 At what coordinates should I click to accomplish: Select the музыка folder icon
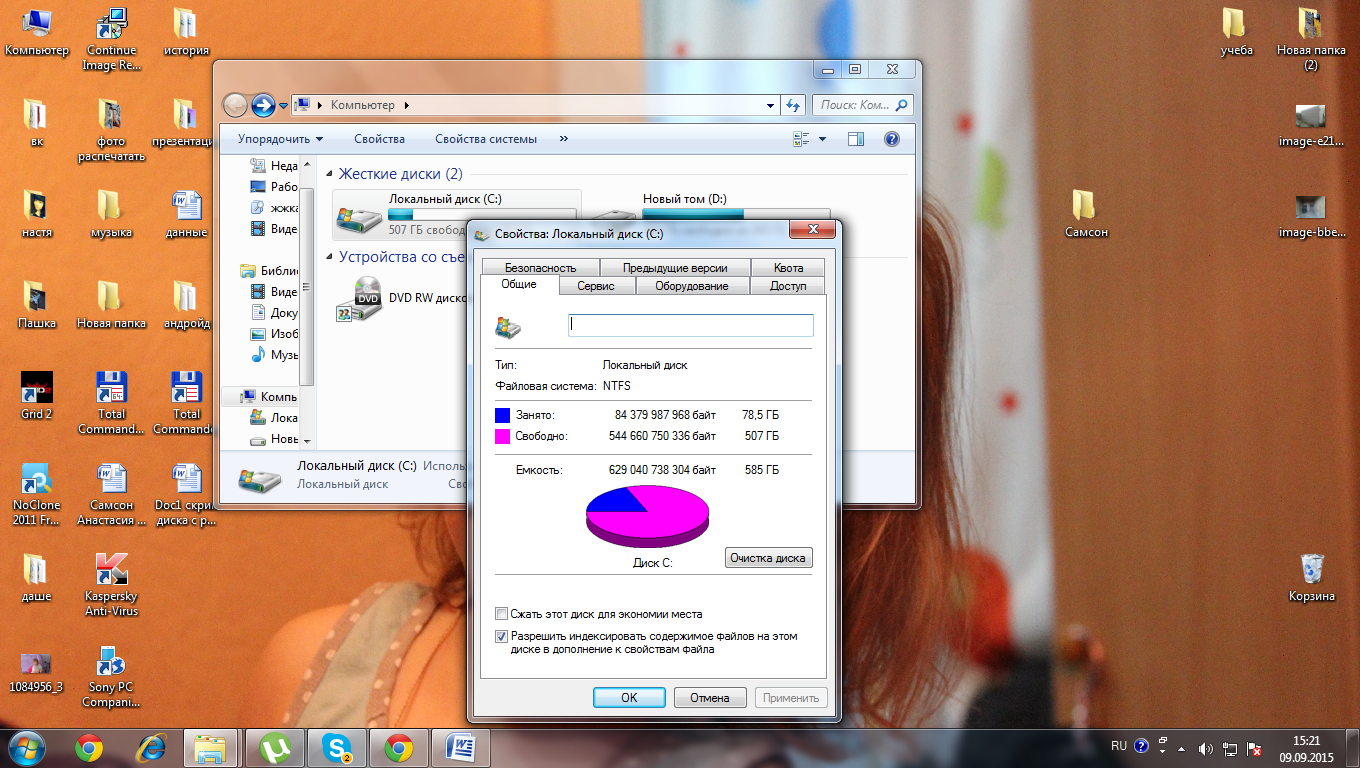pos(112,214)
